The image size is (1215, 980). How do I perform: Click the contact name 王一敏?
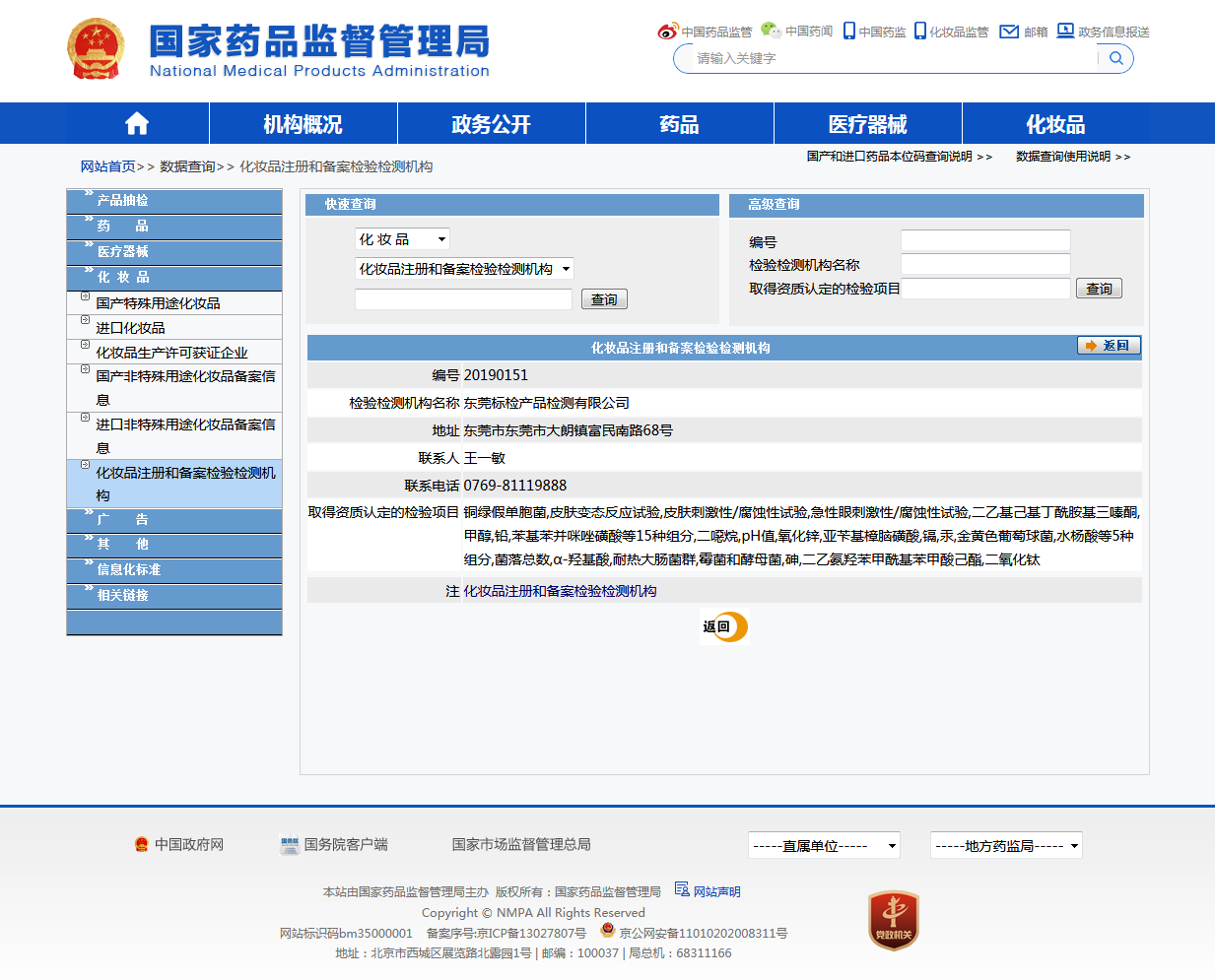point(485,458)
